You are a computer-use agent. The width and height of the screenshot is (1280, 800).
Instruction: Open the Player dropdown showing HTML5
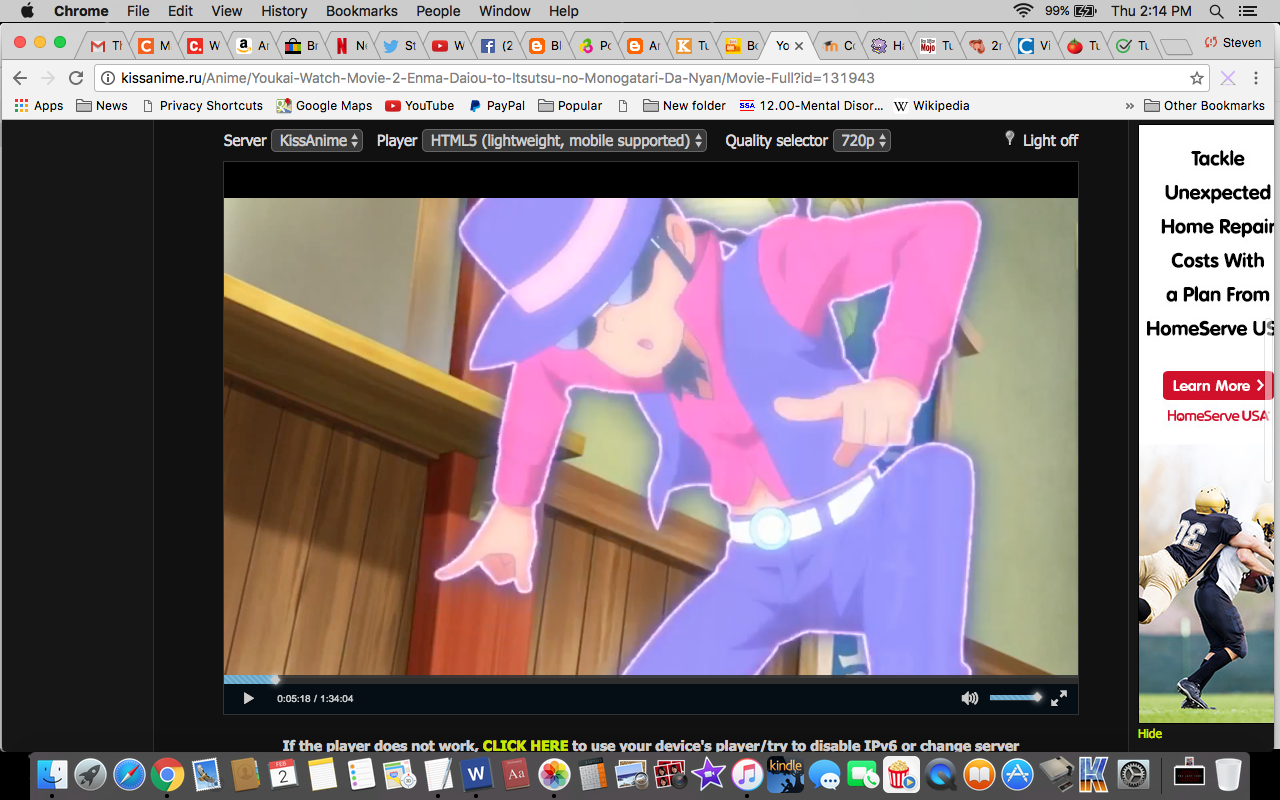click(x=564, y=141)
